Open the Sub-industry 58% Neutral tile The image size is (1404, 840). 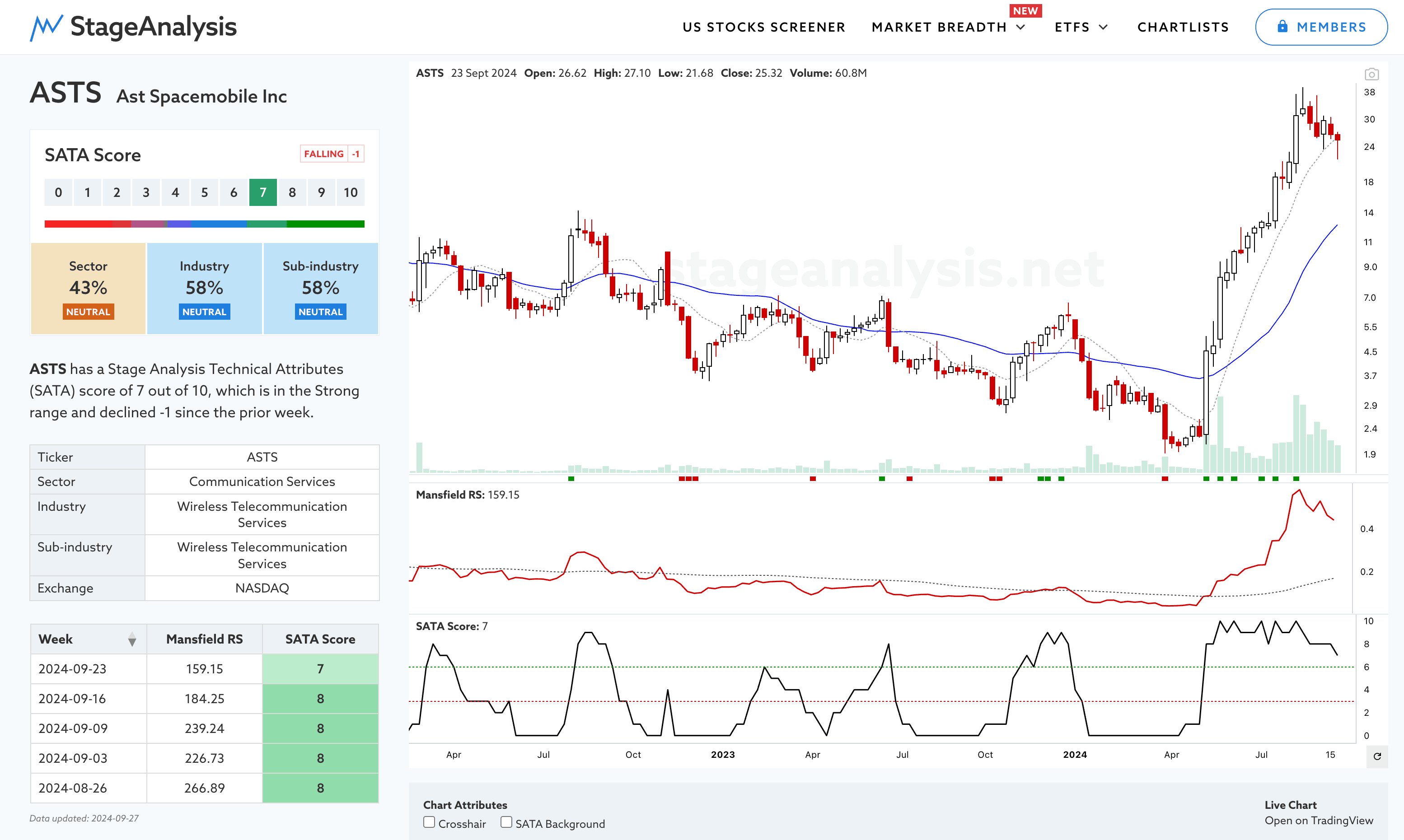click(320, 289)
